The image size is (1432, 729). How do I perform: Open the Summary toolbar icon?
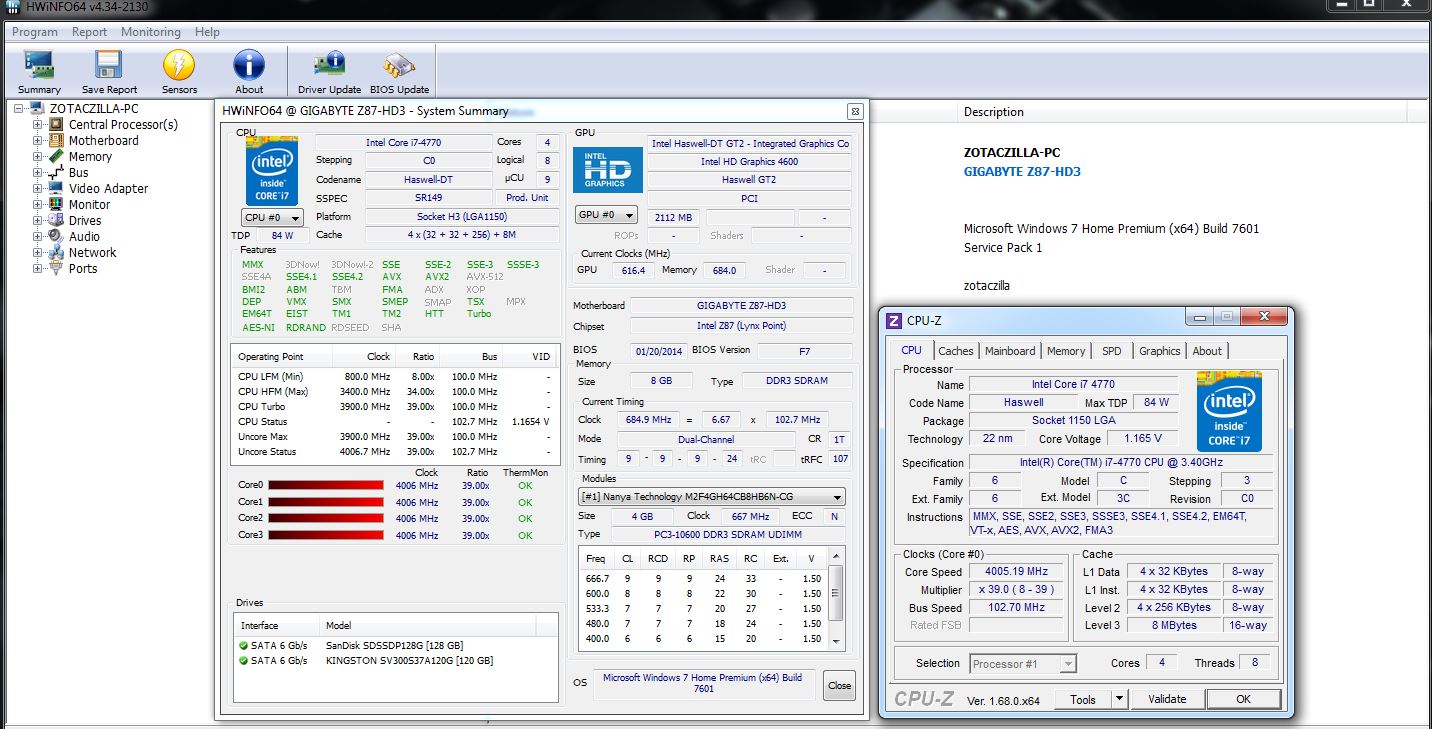[39, 72]
